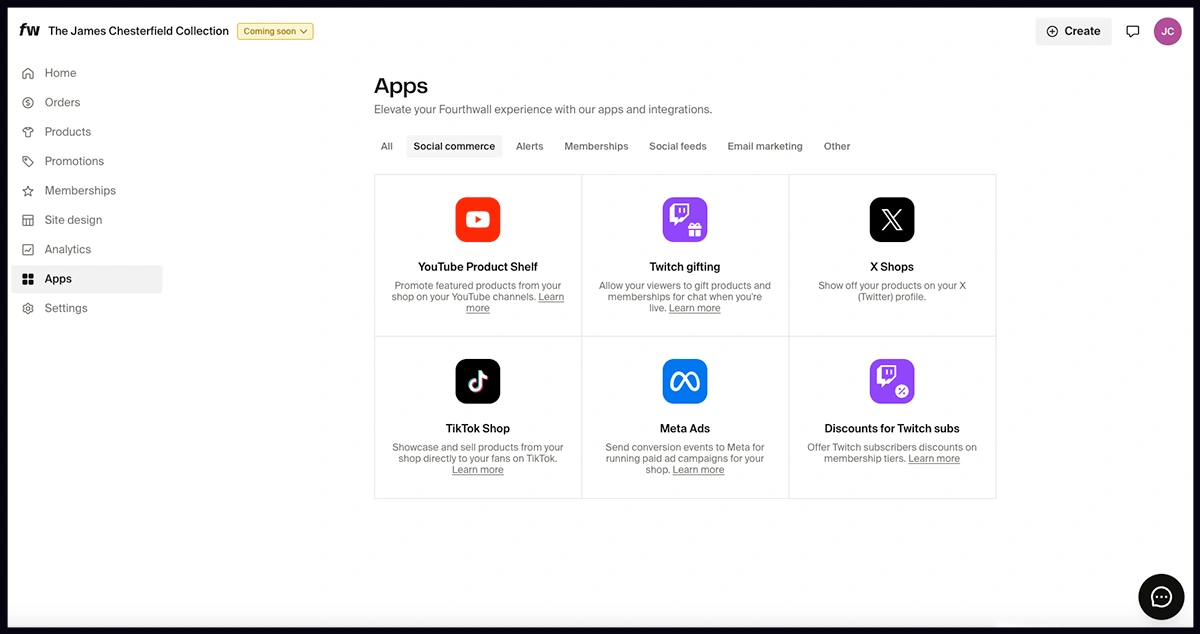
Task: Click the YouTube Product Shelf app icon
Action: click(477, 220)
